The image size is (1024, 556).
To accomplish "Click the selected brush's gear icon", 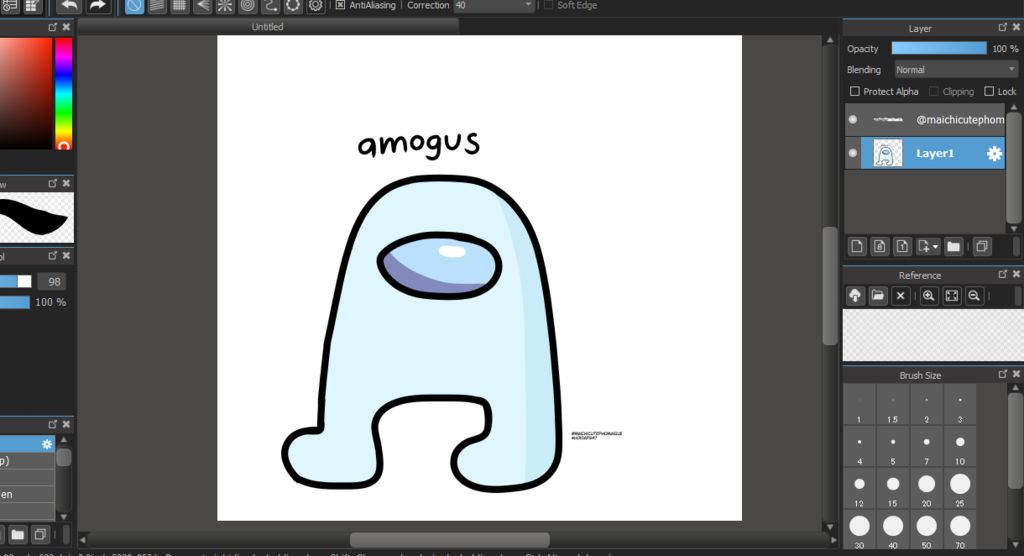I will tap(47, 444).
